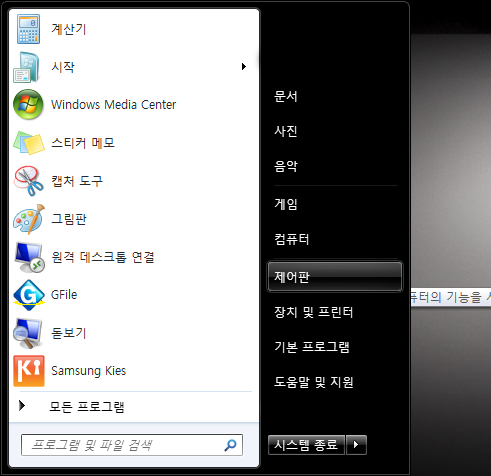Viewport: 491px width, 476px height.
Task: Open the shutdown options arrow
Action: (356, 445)
